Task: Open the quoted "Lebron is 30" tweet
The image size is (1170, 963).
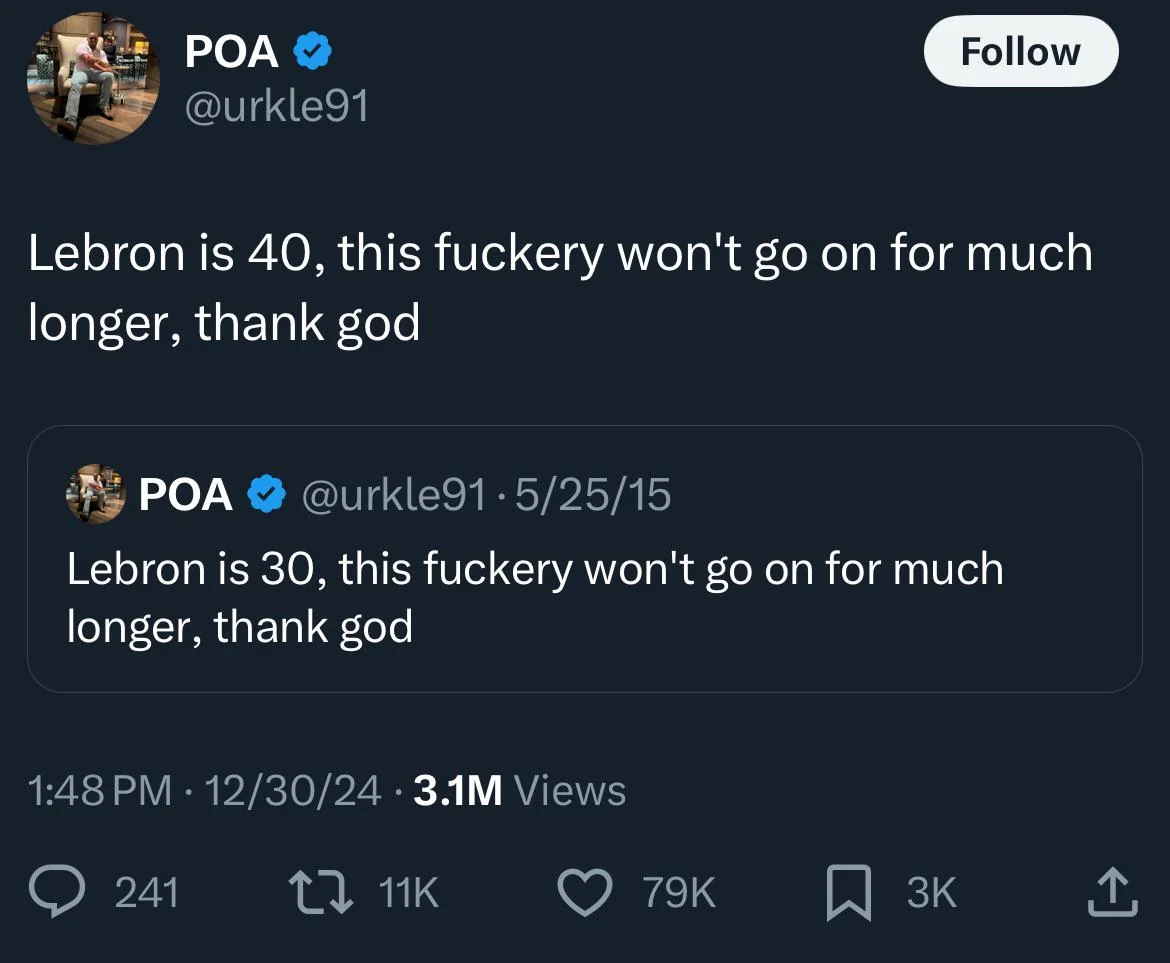Action: [x=534, y=597]
